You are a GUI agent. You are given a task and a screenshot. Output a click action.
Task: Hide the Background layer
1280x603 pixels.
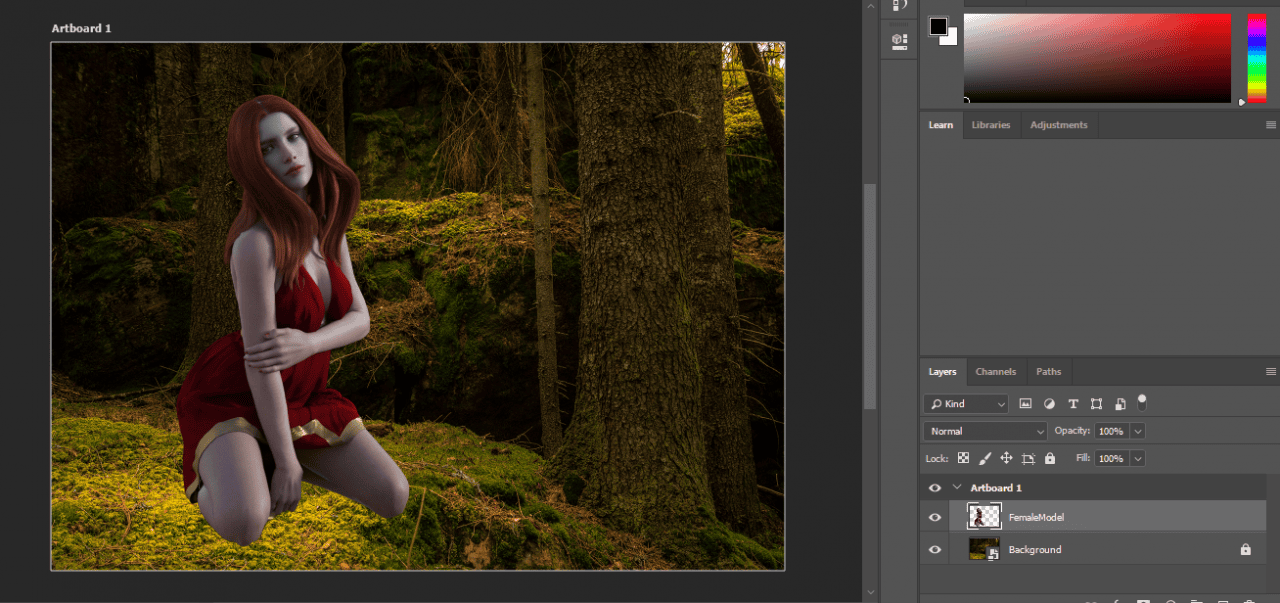[934, 549]
